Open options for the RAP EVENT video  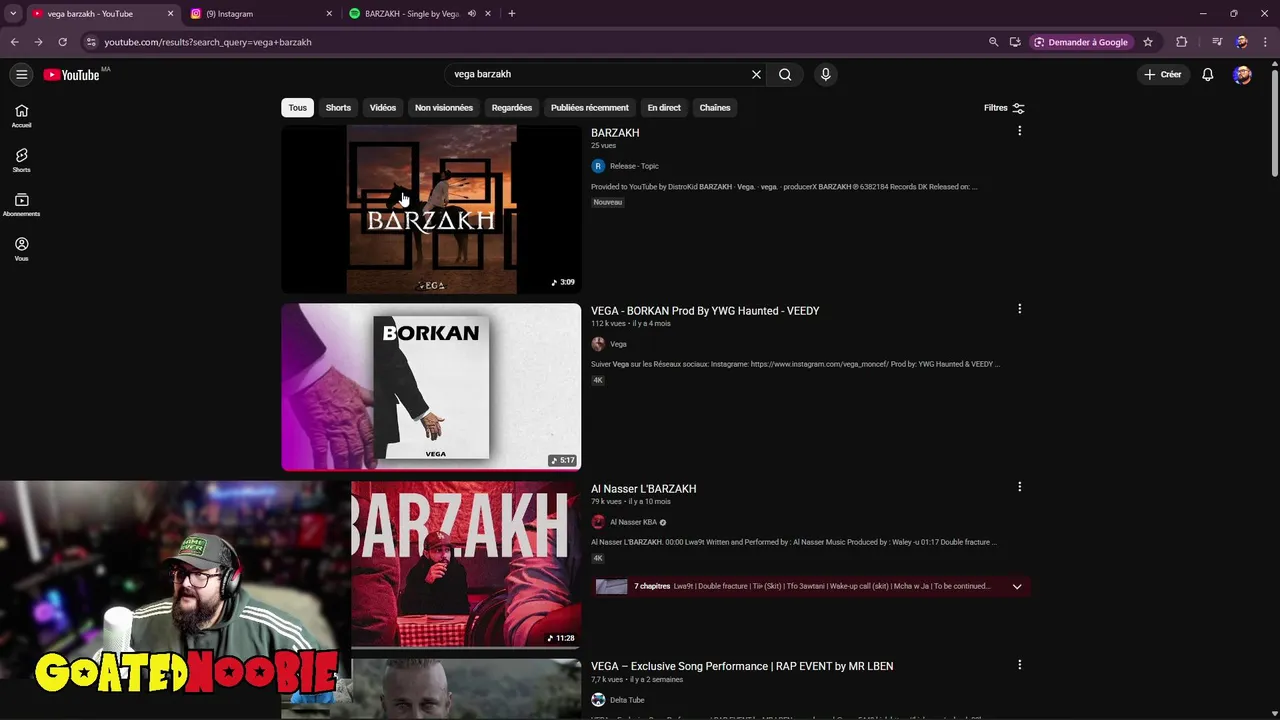pyautogui.click(x=1019, y=664)
